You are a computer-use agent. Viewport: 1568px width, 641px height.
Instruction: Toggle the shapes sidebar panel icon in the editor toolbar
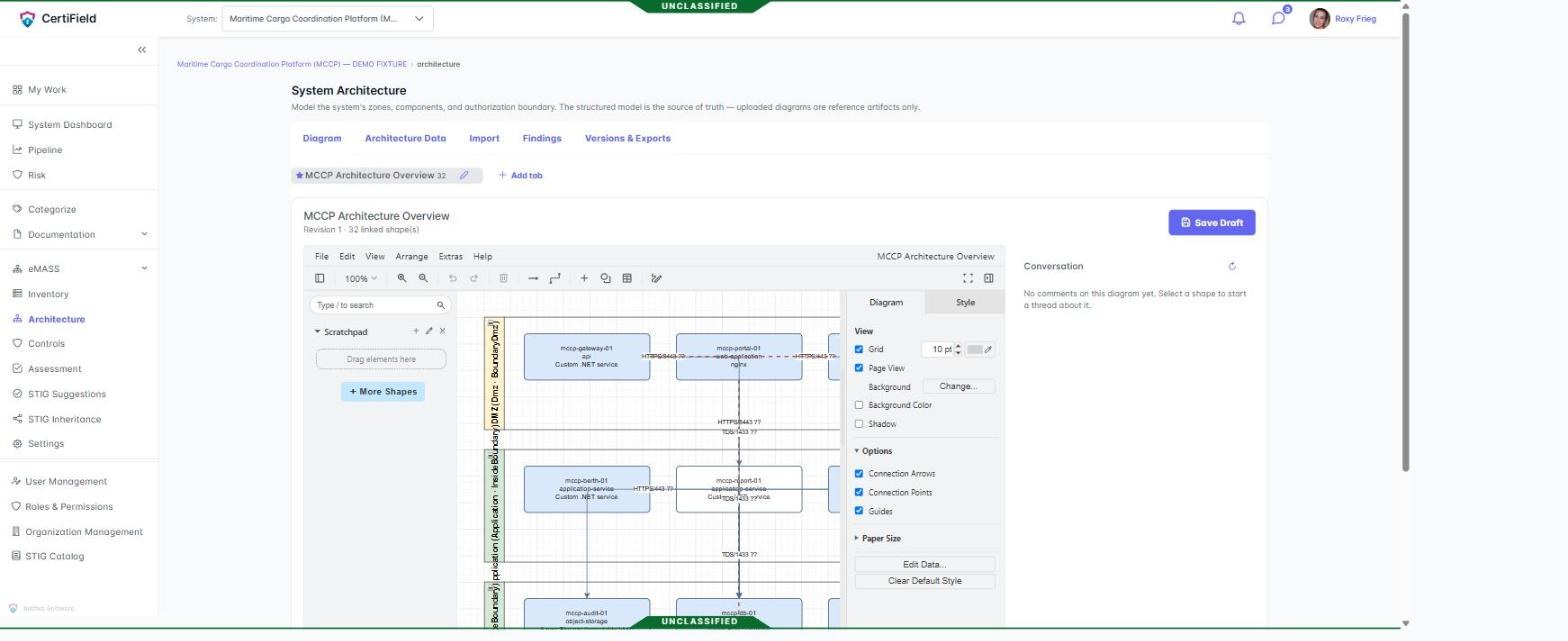click(320, 278)
